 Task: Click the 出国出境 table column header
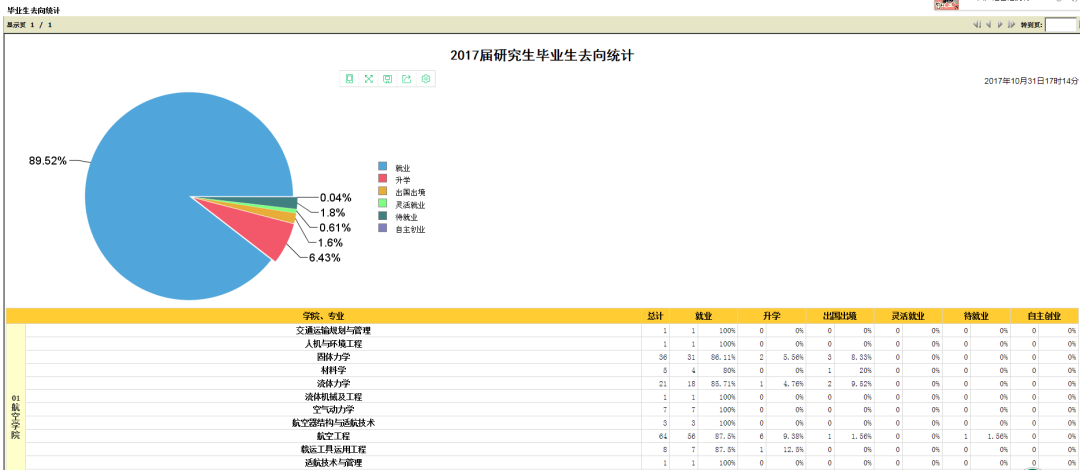840,316
